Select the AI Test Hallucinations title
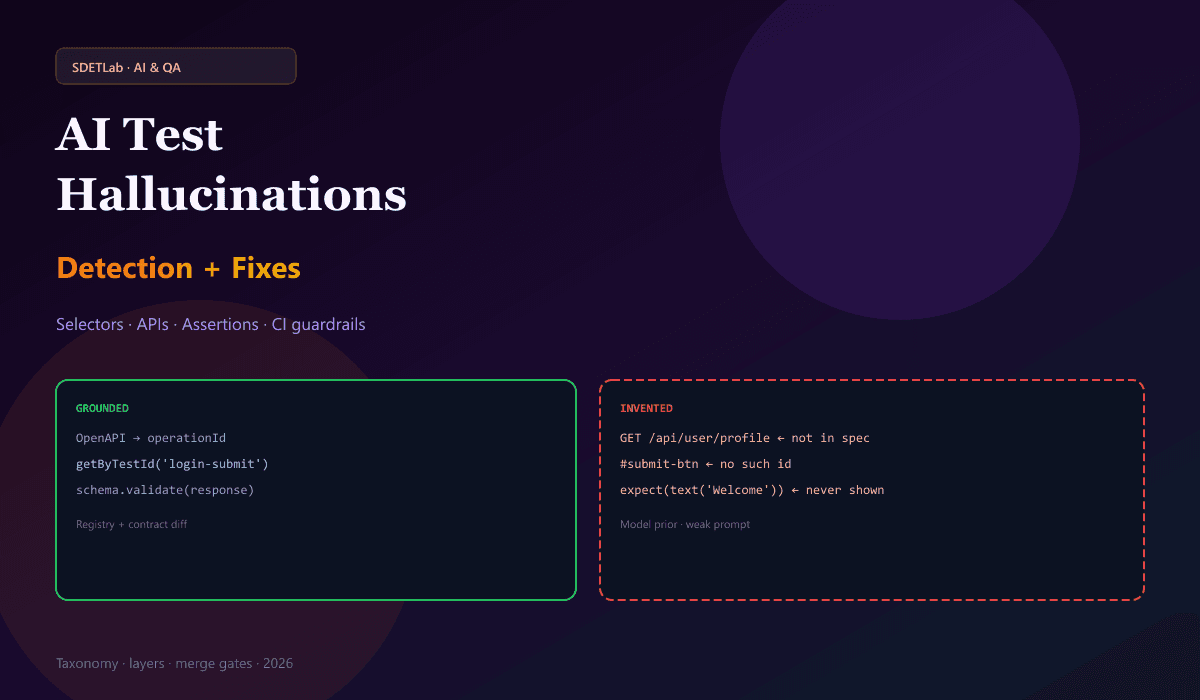 click(x=232, y=165)
